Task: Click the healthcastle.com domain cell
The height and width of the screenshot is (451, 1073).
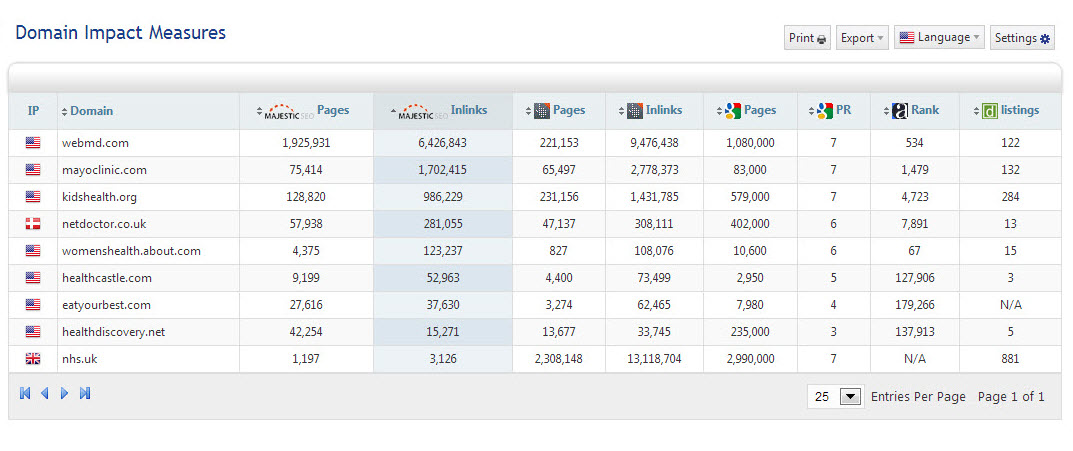Action: (148, 278)
